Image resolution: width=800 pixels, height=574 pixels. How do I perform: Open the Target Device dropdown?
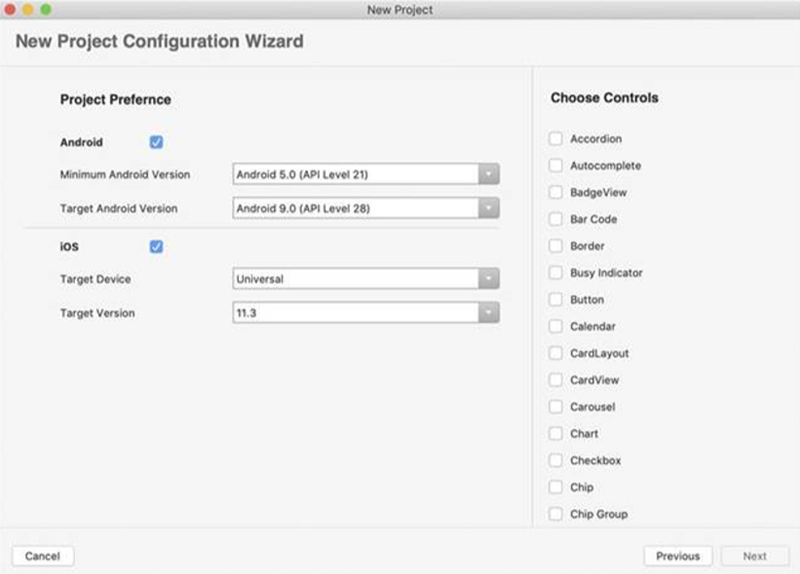coord(365,279)
